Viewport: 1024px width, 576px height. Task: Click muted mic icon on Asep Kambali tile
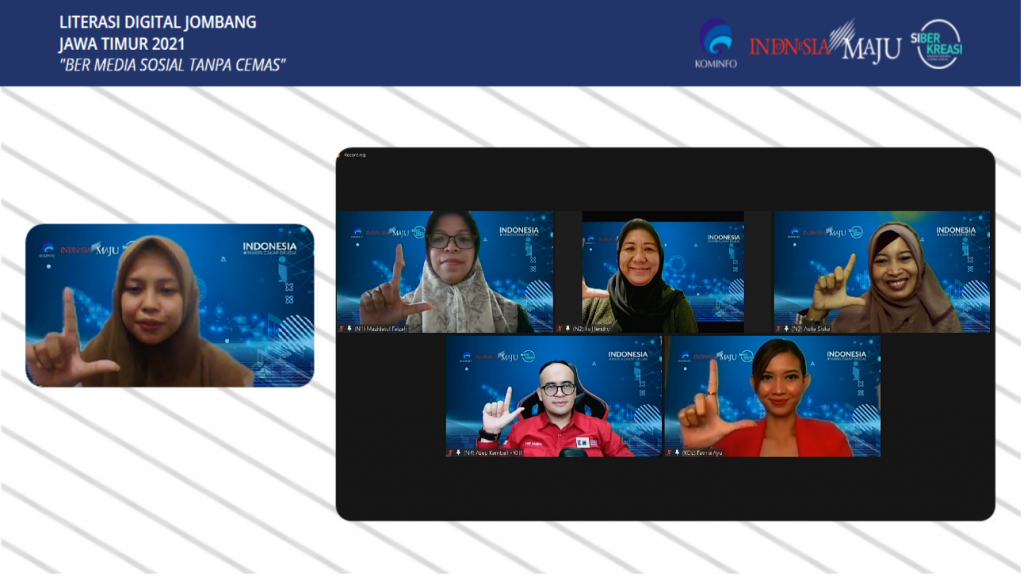click(x=460, y=452)
